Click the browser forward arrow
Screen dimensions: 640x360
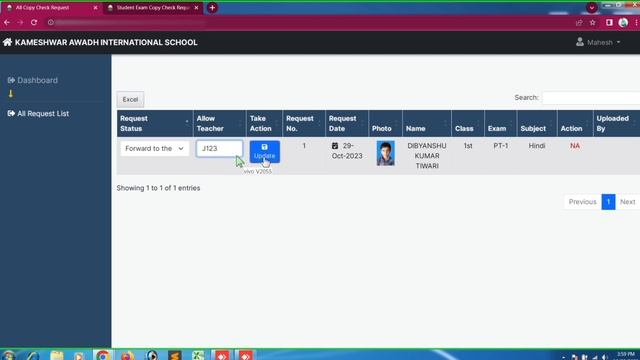click(x=20, y=22)
